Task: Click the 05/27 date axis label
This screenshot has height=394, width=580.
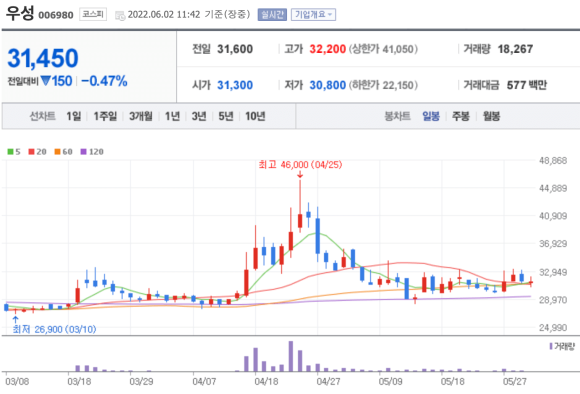Action: [515, 381]
